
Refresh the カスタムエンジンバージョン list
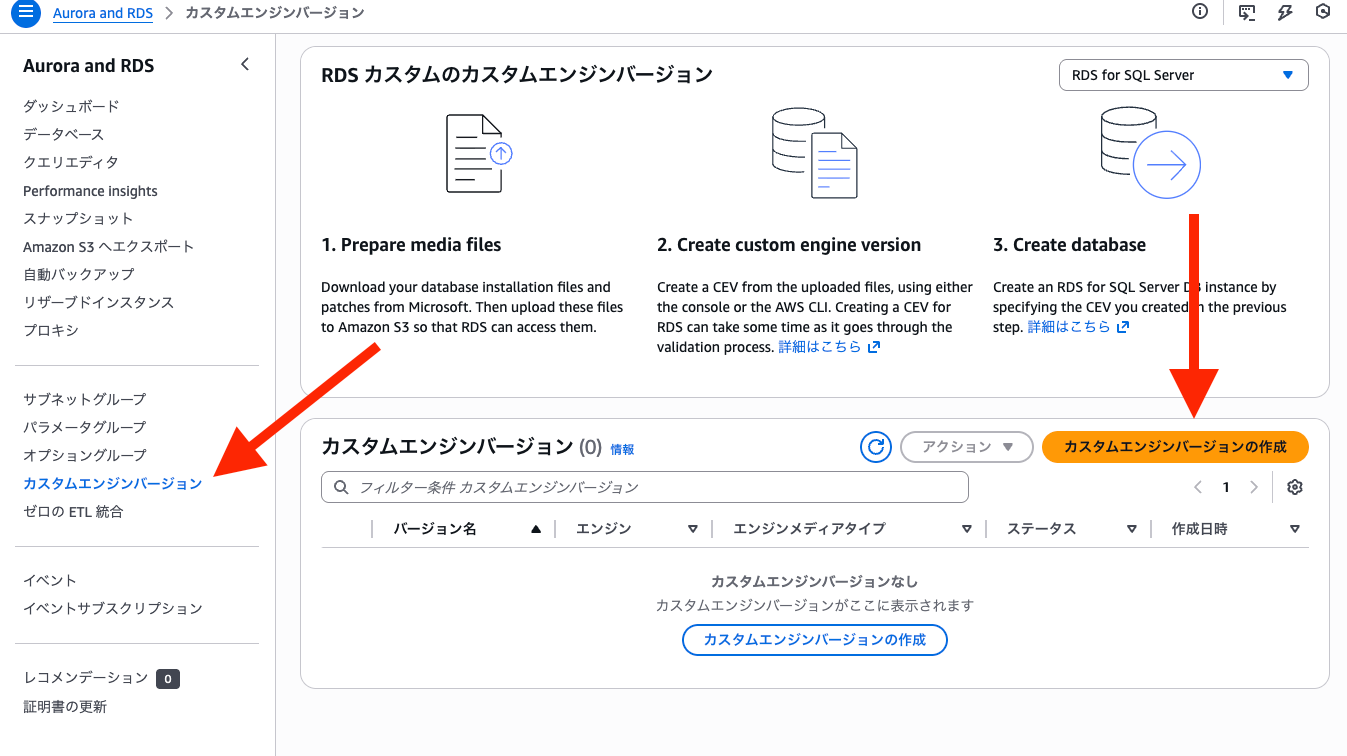coord(876,447)
